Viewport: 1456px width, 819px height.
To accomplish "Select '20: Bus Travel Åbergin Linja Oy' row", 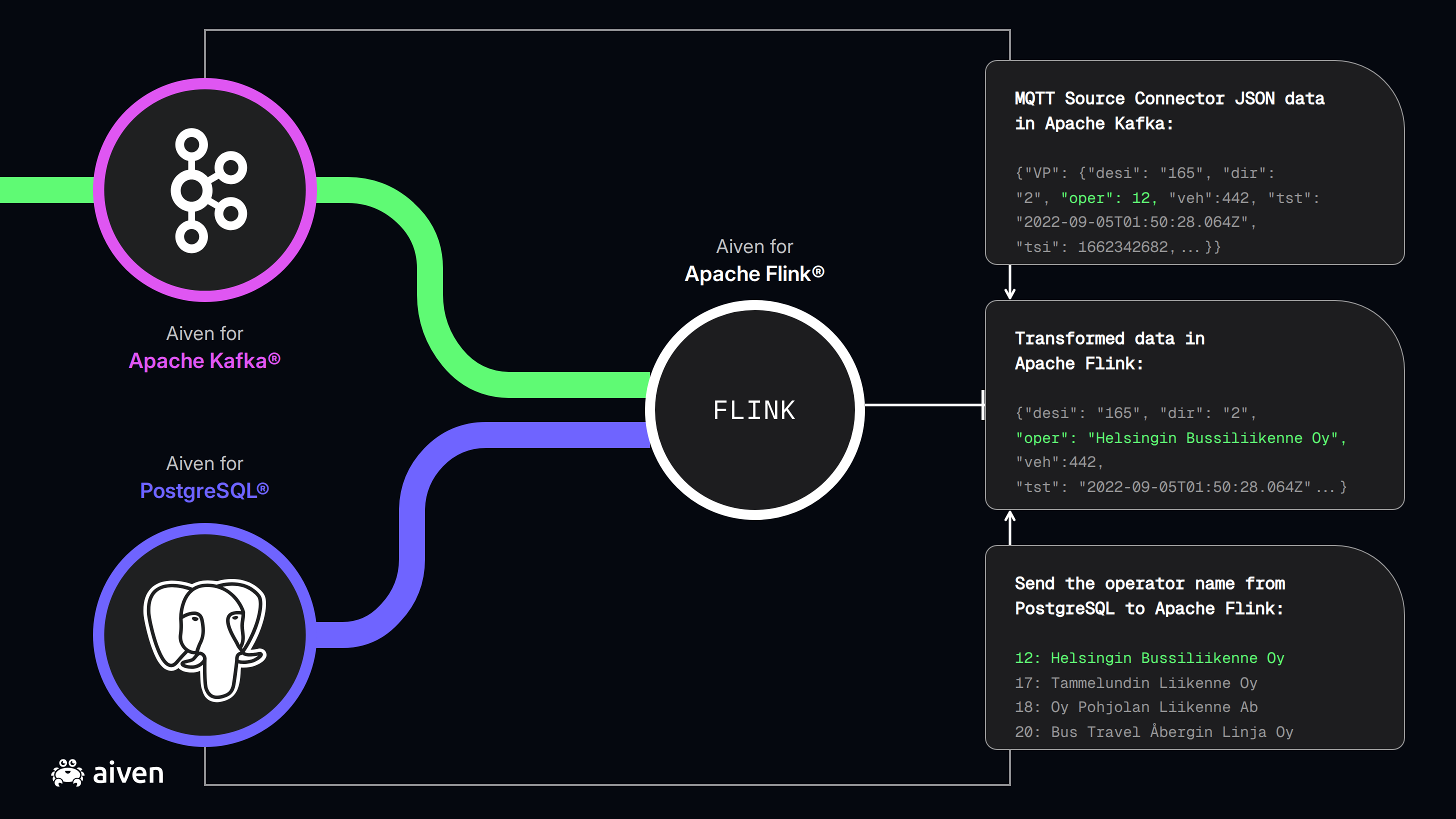I will click(1154, 732).
